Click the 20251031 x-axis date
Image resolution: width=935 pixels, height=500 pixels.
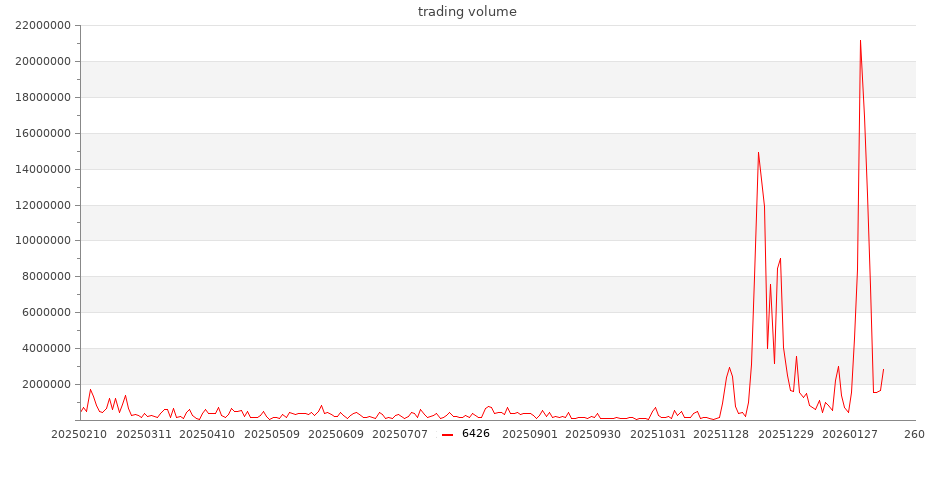659,434
